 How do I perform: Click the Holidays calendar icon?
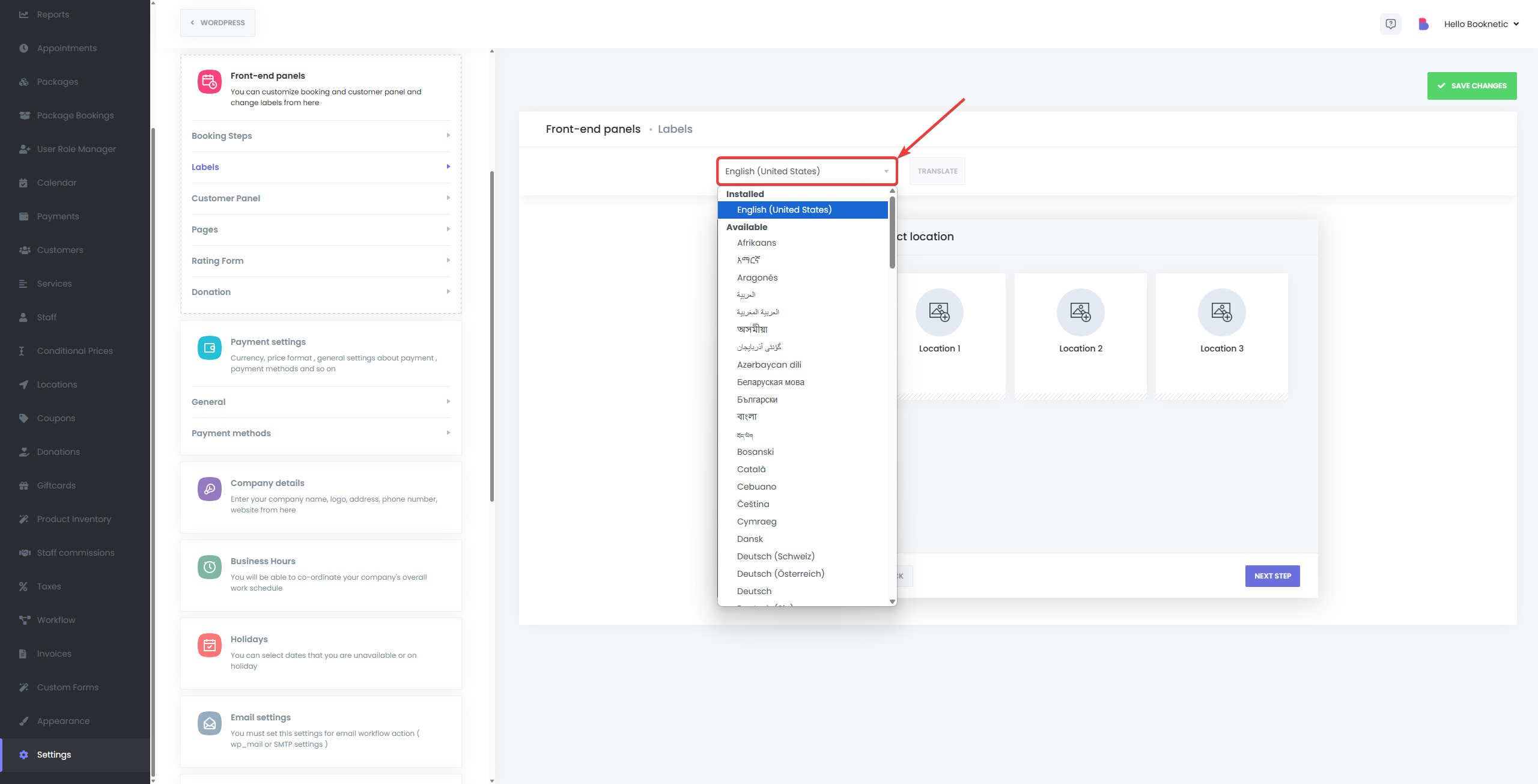[210, 645]
